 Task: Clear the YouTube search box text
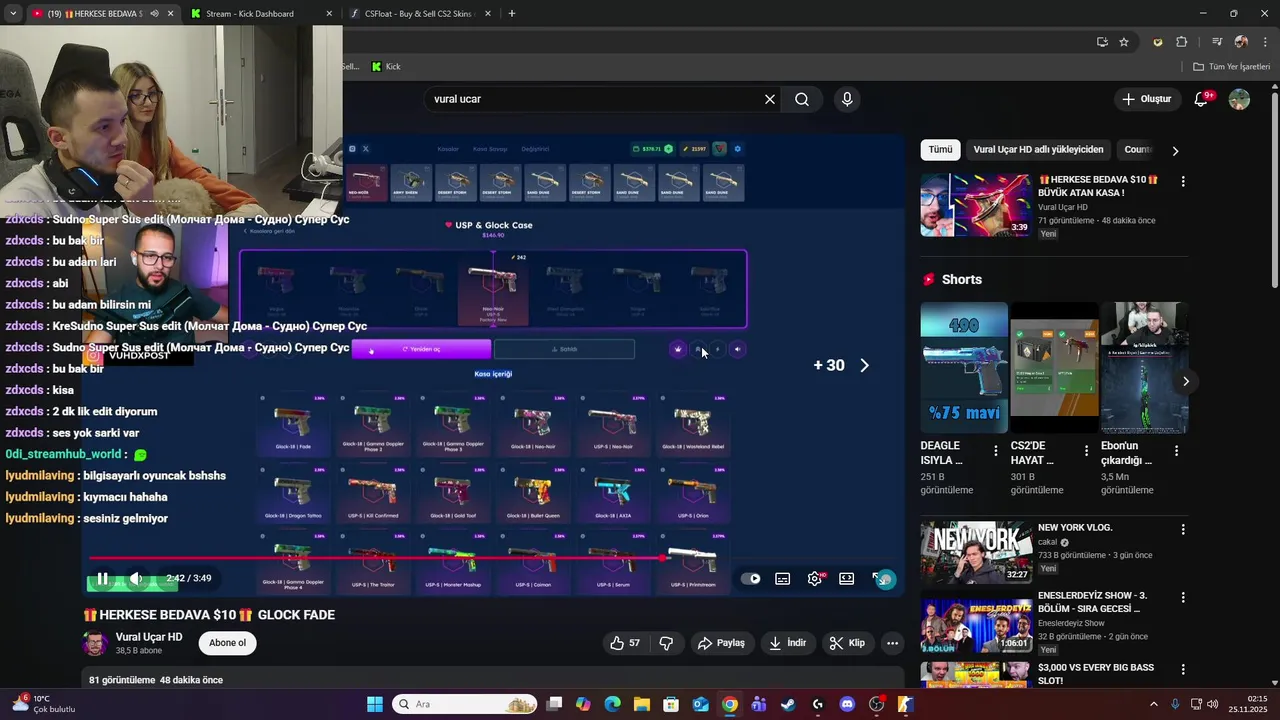770,99
